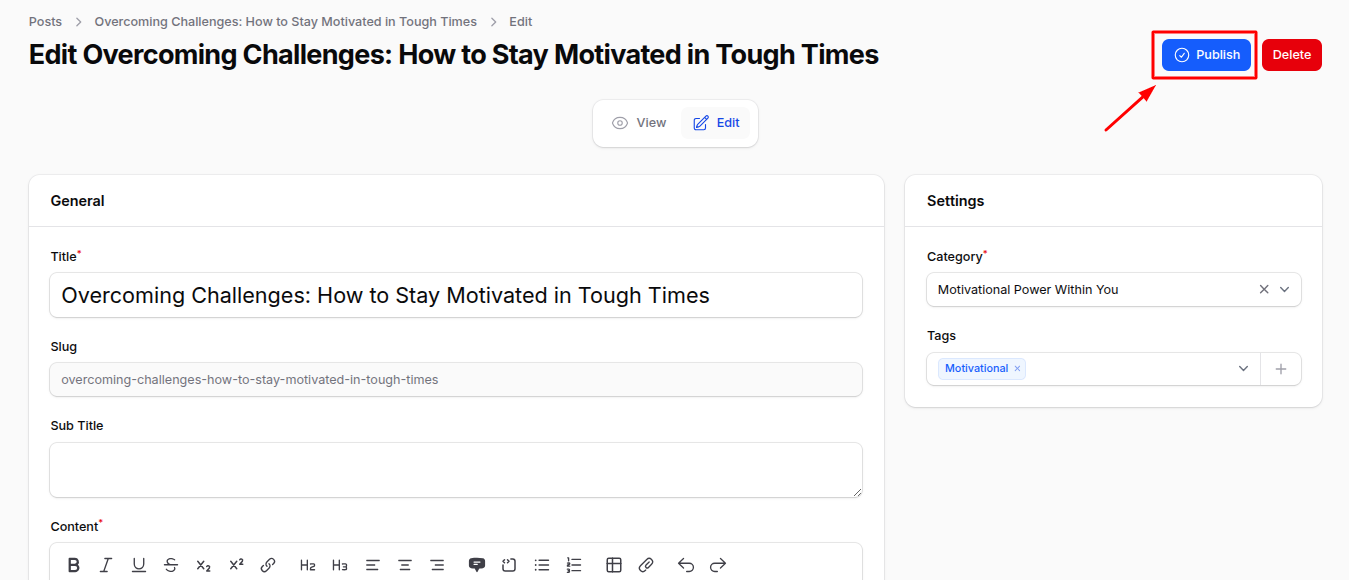The height and width of the screenshot is (580, 1349).
Task: Select the underline icon
Action: 138,564
